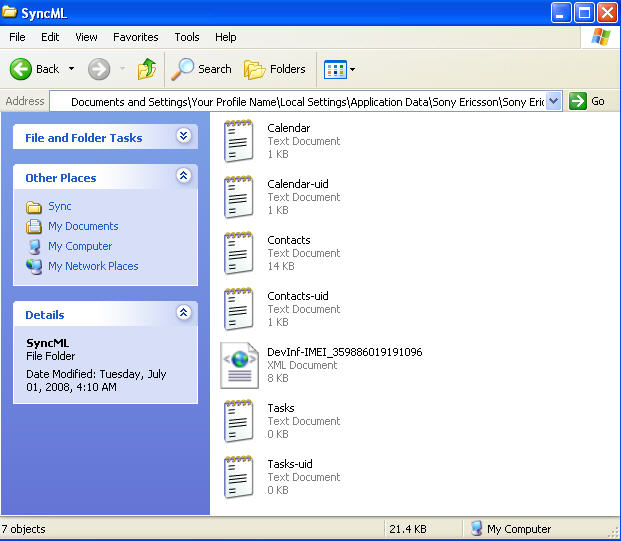
Task: Open the File menu
Action: (x=17, y=37)
